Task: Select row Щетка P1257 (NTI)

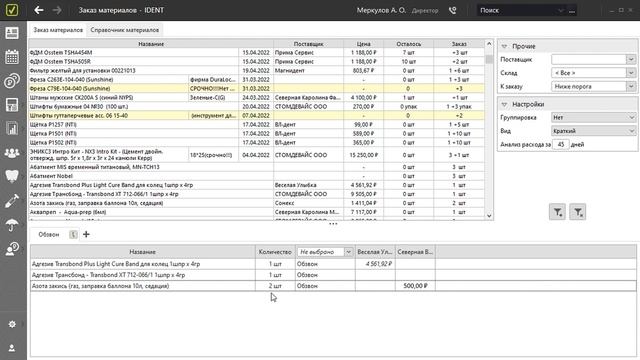Action: (x=256, y=124)
